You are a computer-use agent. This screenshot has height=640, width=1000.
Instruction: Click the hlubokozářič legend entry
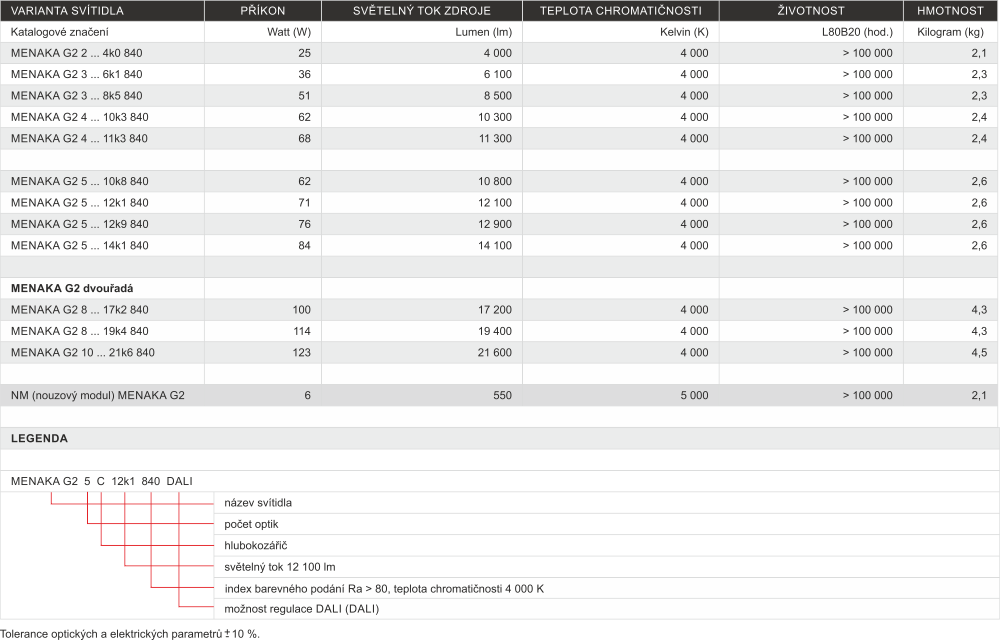point(256,546)
